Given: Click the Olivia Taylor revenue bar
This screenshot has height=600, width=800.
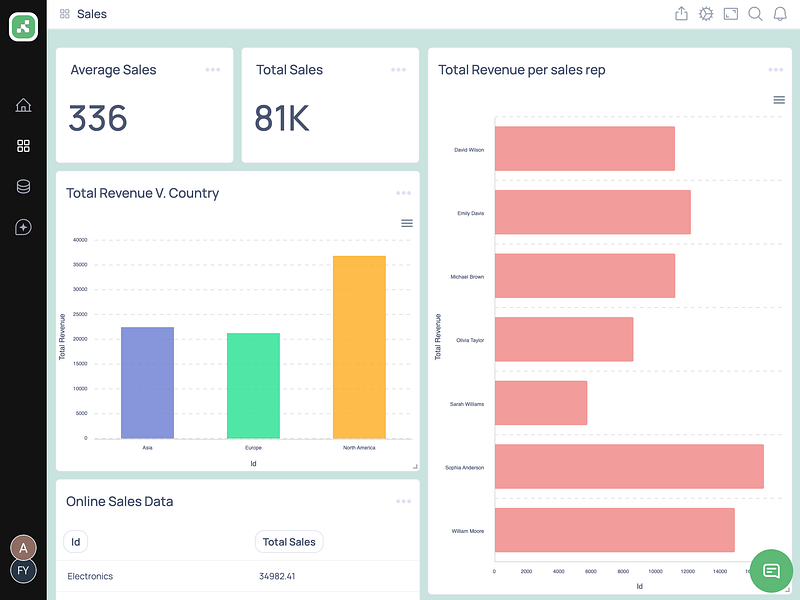Looking at the screenshot, I should tap(564, 339).
